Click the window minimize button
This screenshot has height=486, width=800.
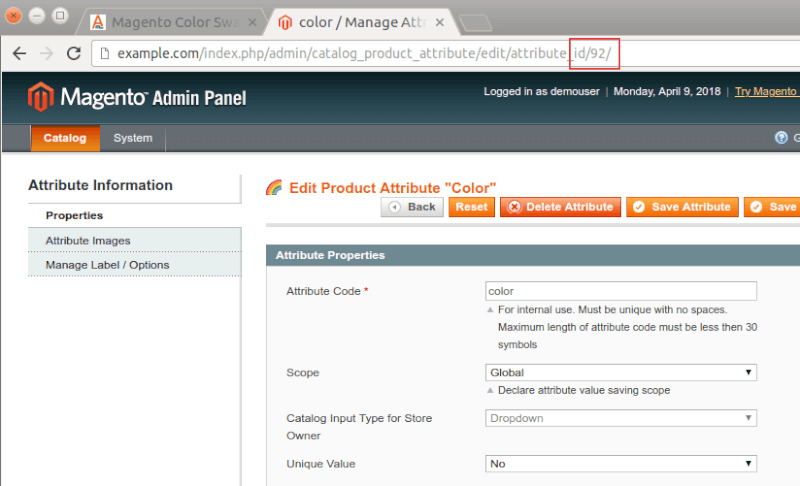pos(37,16)
